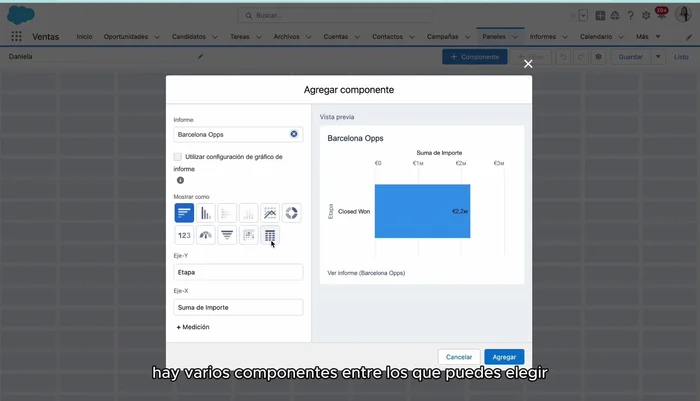This screenshot has width=700, height=401.
Task: Expand the Campañas tab chevron
Action: pos(467,37)
